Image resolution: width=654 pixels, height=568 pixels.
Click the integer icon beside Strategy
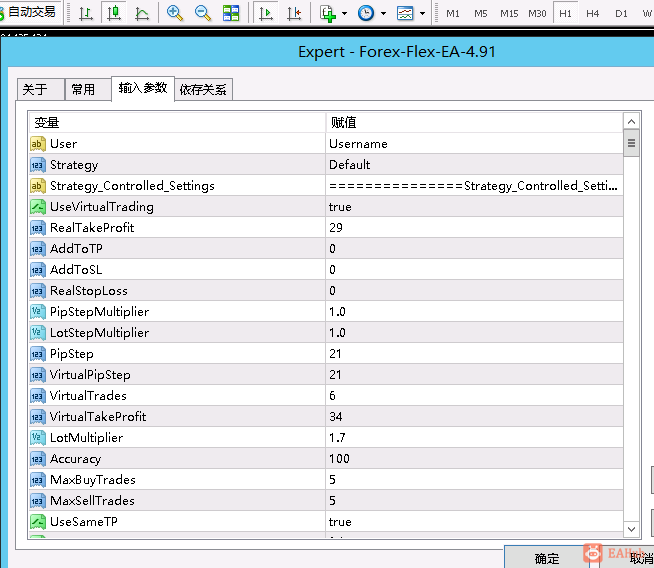click(38, 165)
